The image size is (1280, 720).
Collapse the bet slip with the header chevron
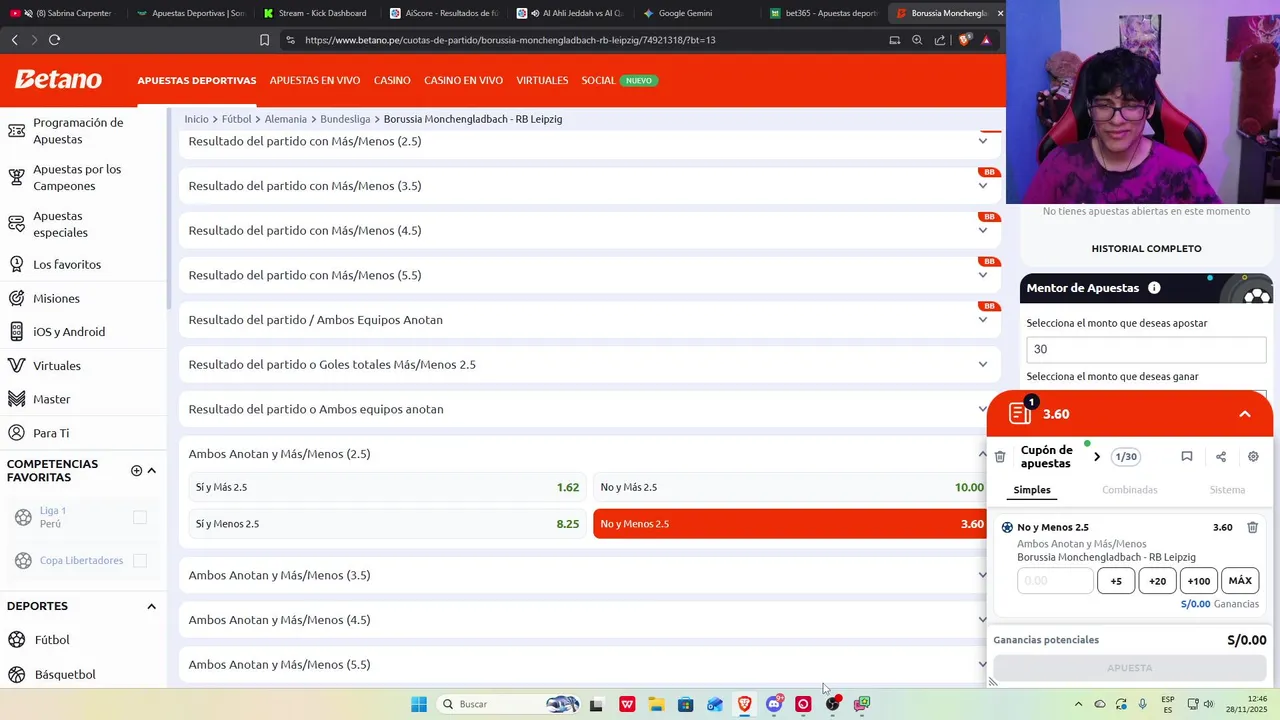pos(1245,414)
